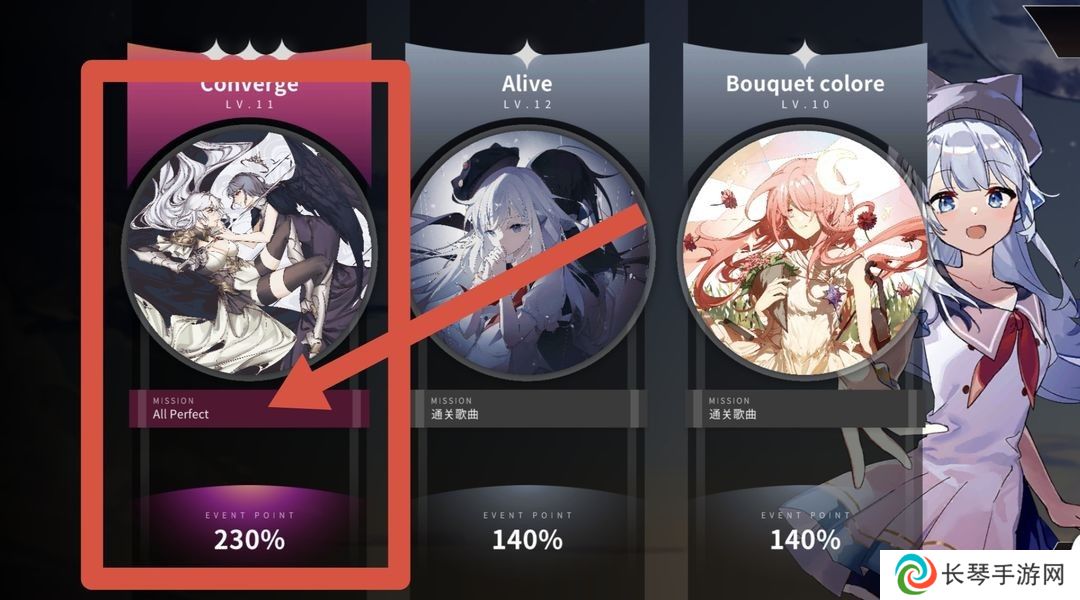Click the LV.10 level label

(805, 105)
